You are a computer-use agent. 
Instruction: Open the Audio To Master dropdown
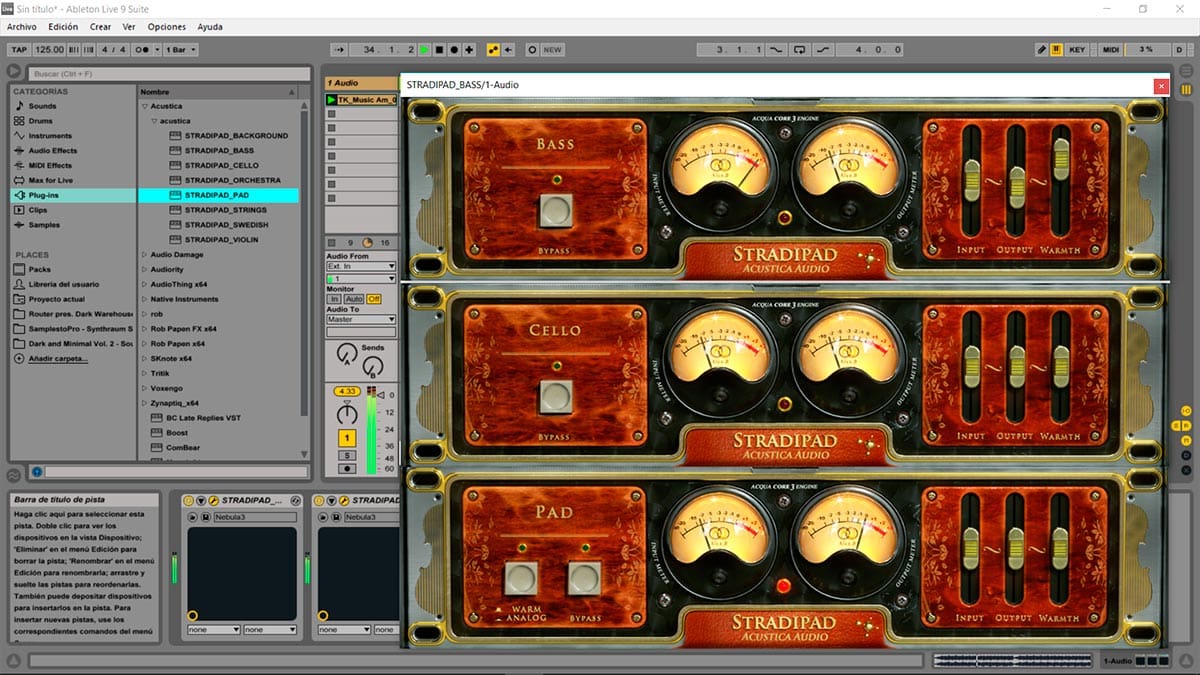361,320
